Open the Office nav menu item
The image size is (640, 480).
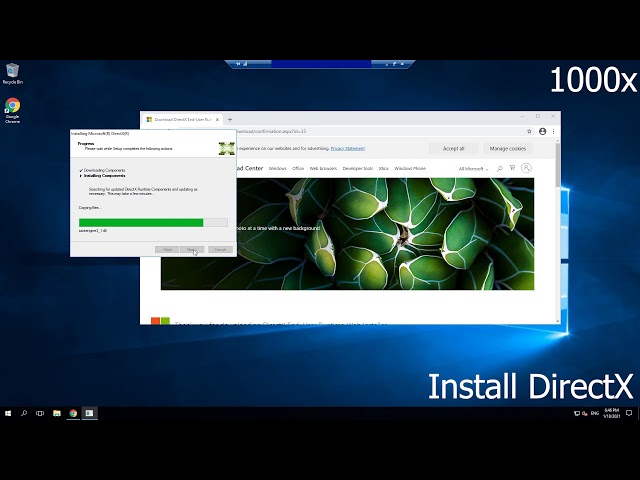point(298,168)
